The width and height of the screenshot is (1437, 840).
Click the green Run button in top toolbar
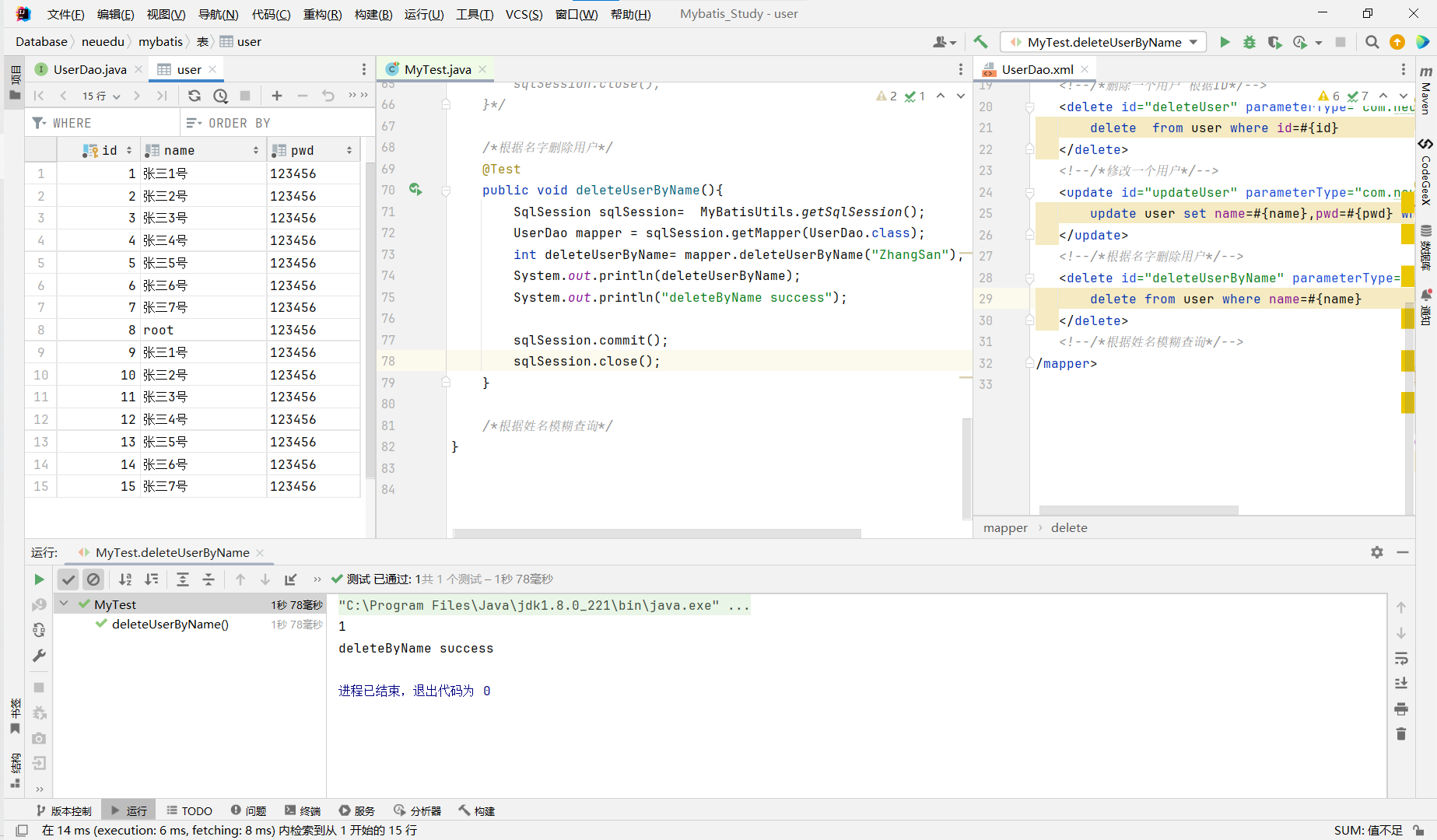[x=1225, y=42]
